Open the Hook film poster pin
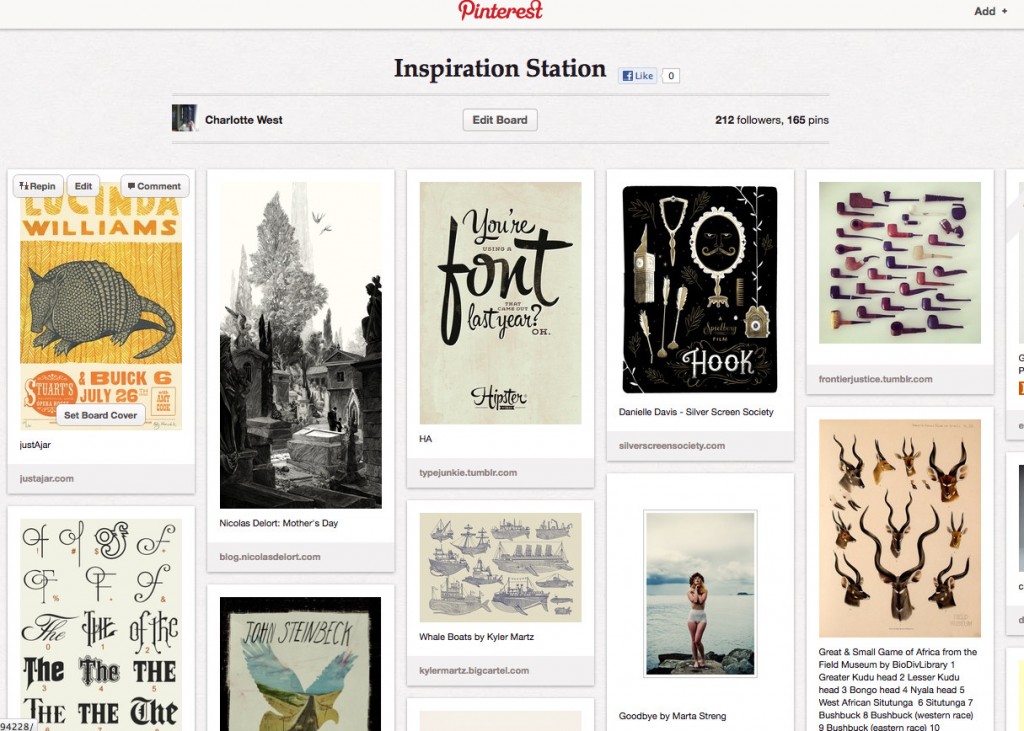1024x731 pixels. coord(700,290)
